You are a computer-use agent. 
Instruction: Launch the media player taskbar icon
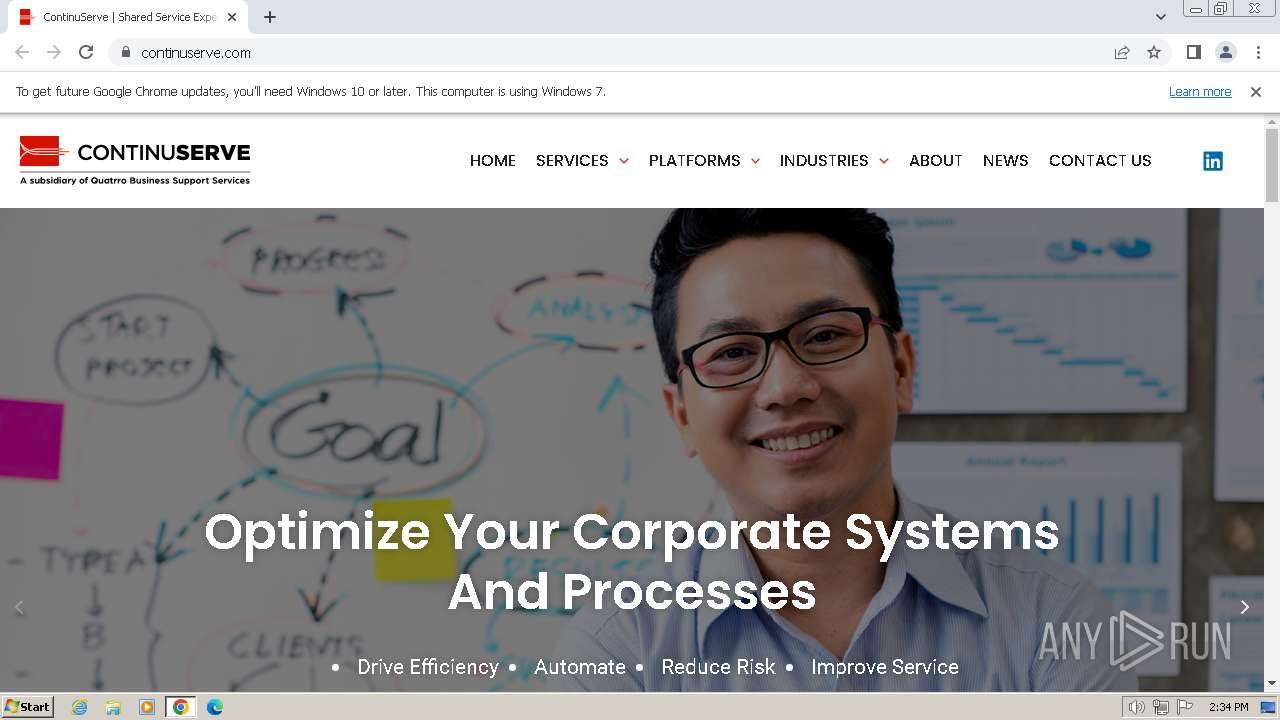point(147,707)
